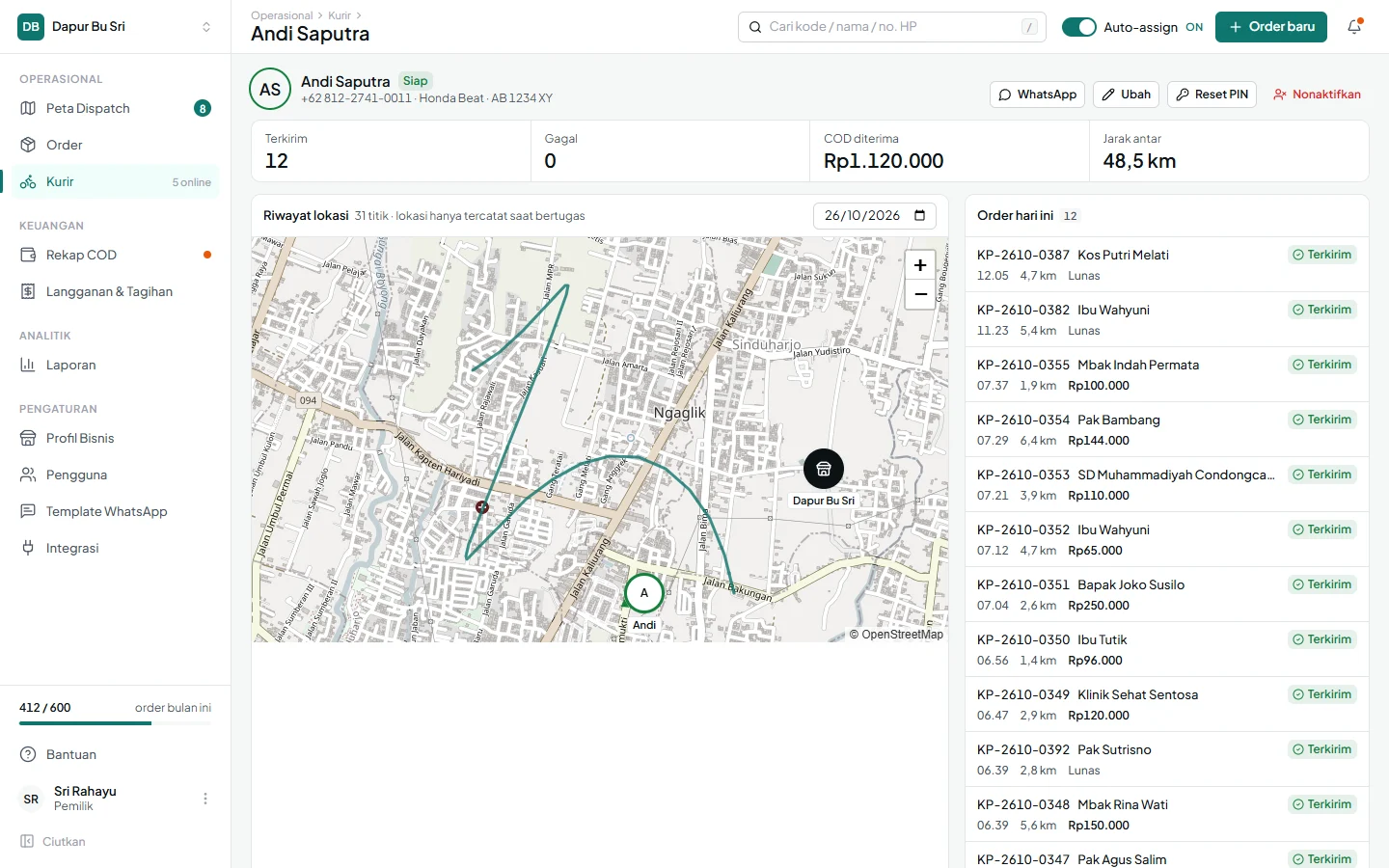This screenshot has width=1389, height=868.
Task: Click the Jarak antar 48,5 km value
Action: (x=1139, y=161)
